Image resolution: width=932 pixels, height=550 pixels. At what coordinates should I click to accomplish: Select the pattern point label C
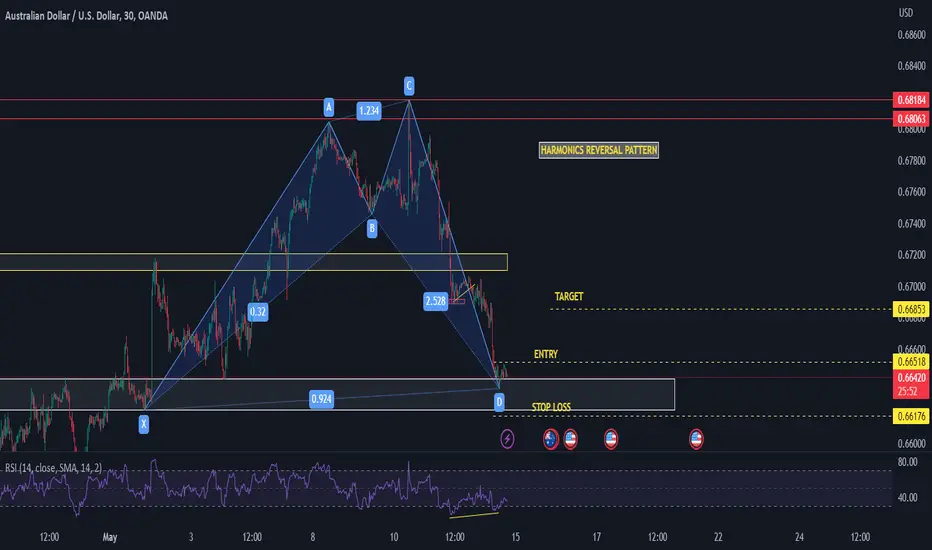(409, 86)
